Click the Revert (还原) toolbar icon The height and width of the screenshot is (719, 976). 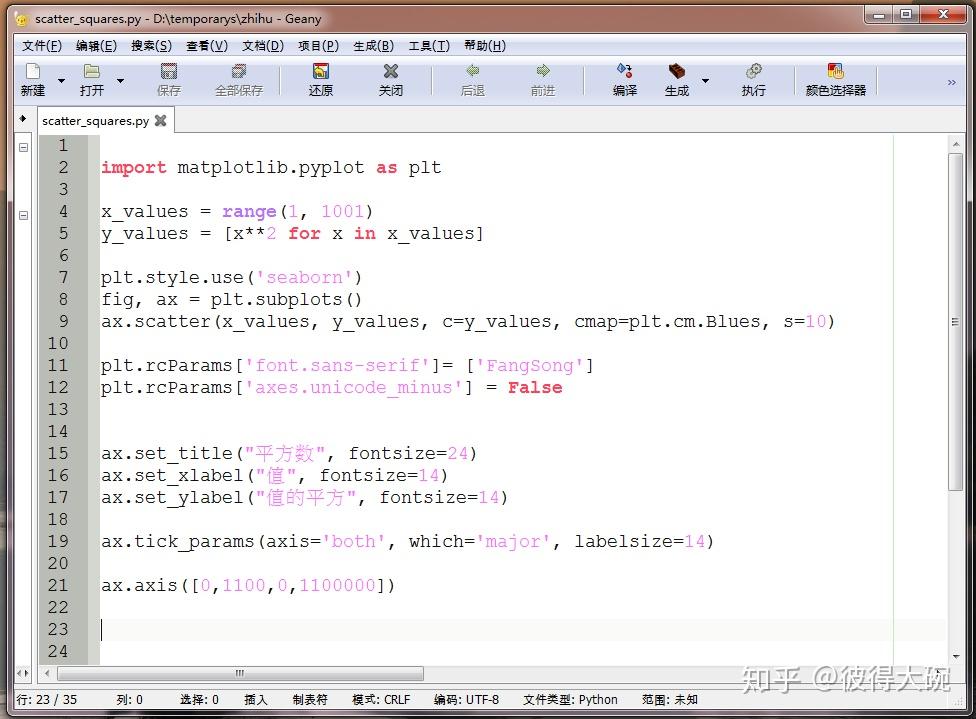click(321, 71)
